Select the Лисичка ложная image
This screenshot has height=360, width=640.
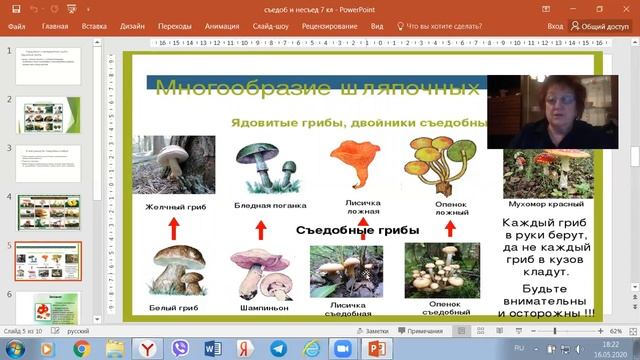click(356, 164)
